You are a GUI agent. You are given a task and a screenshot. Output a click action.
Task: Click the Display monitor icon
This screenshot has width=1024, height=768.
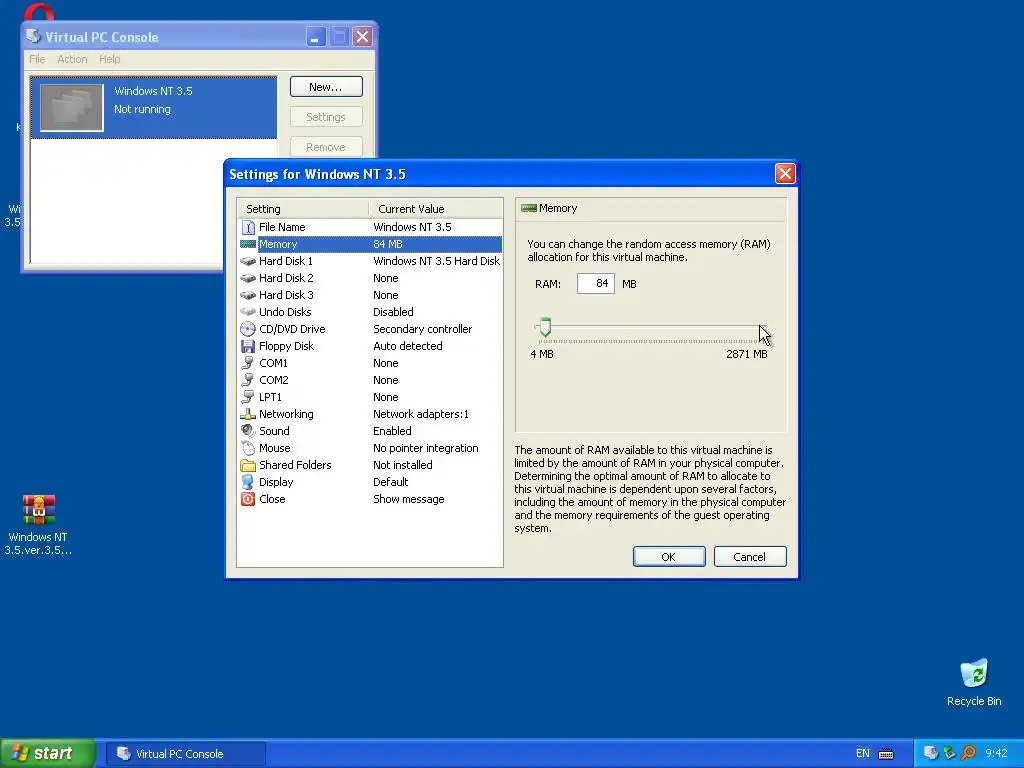[248, 482]
